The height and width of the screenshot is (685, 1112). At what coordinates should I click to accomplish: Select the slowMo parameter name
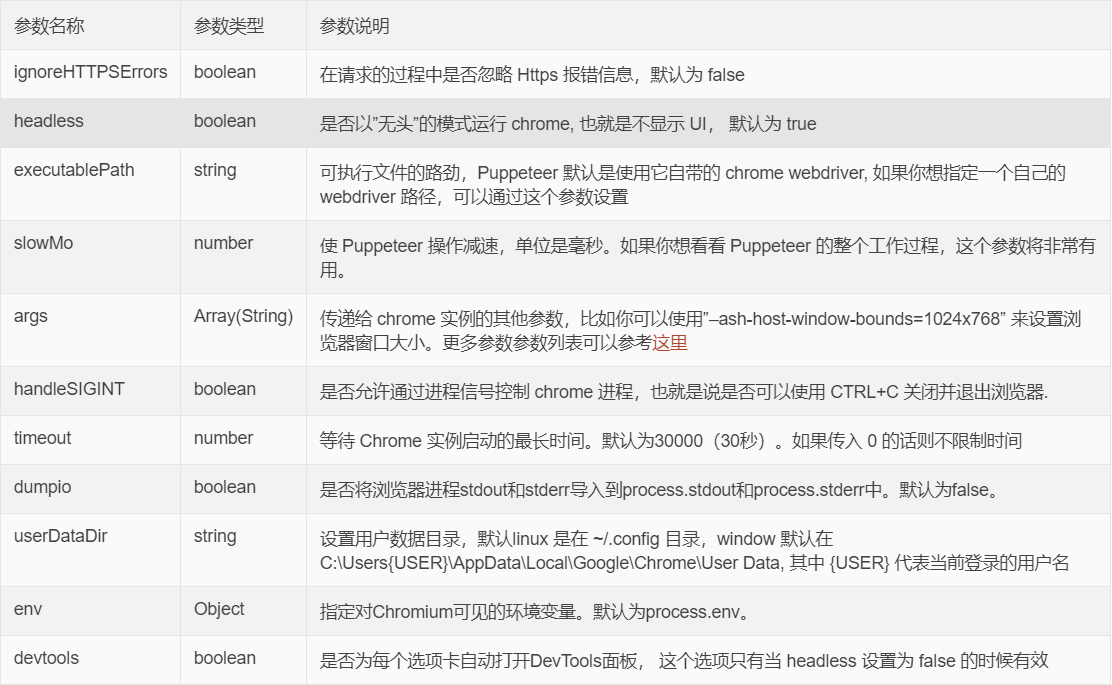click(43, 243)
